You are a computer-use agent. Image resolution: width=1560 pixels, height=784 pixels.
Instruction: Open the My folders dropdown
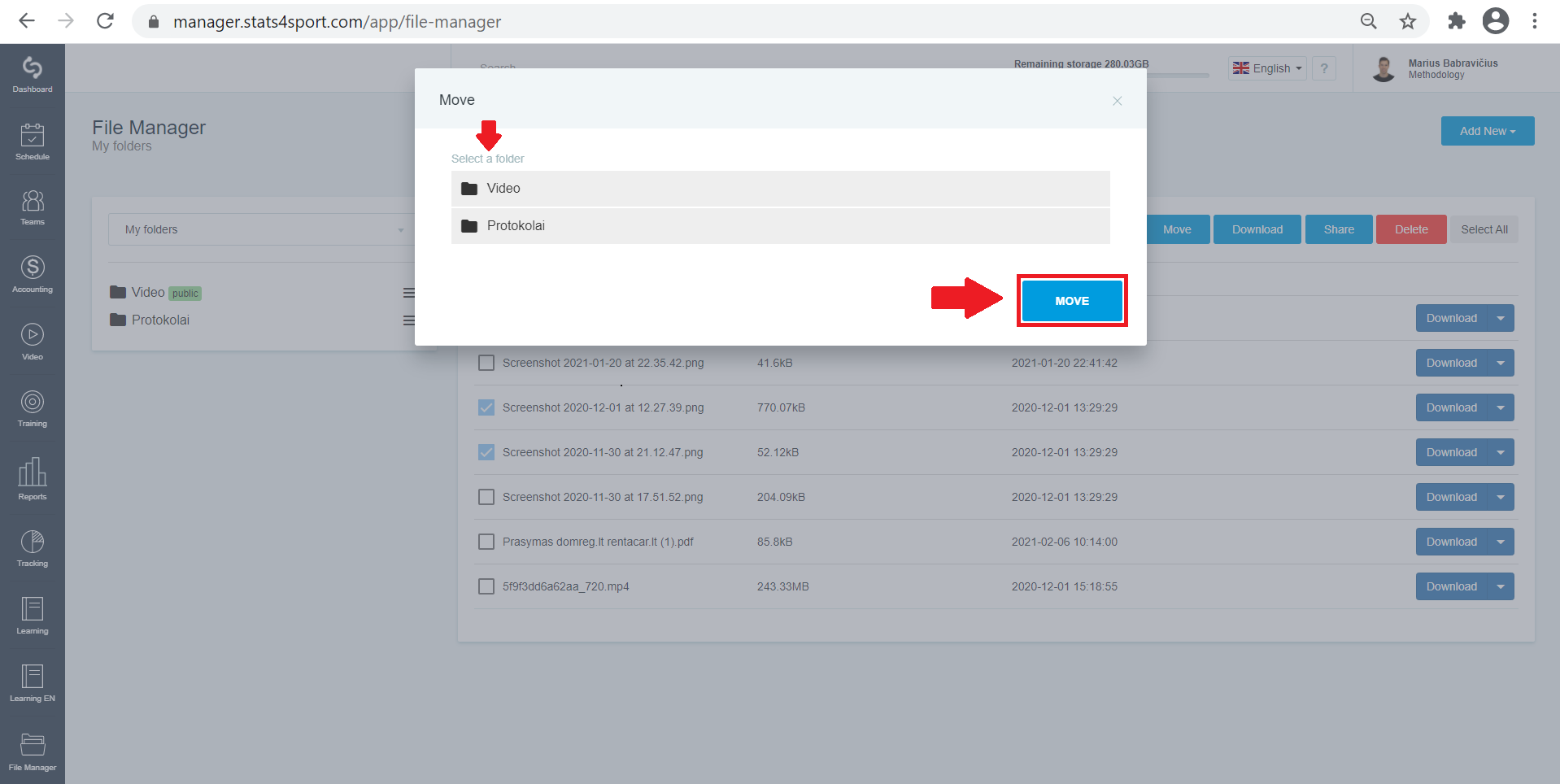point(264,229)
